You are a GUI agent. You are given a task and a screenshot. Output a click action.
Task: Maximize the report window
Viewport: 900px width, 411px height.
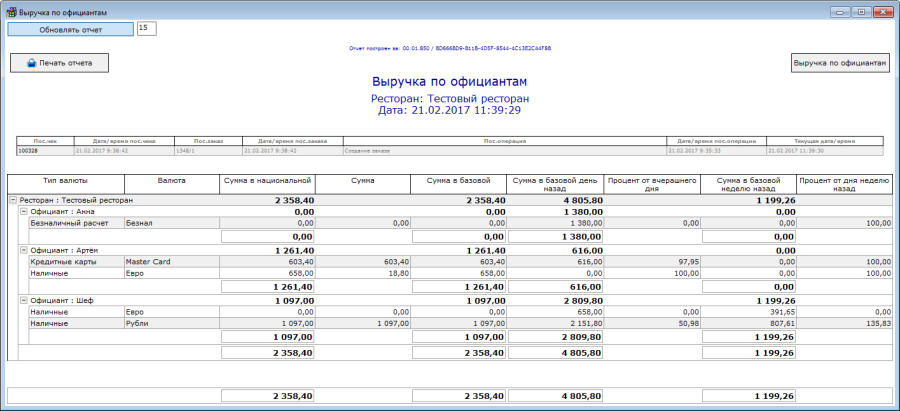[x=859, y=10]
